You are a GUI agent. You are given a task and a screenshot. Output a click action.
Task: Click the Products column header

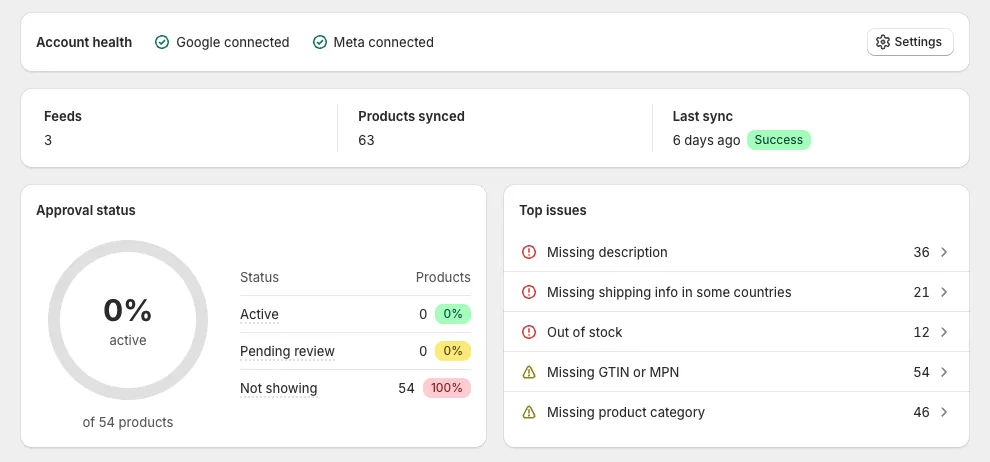pos(443,277)
